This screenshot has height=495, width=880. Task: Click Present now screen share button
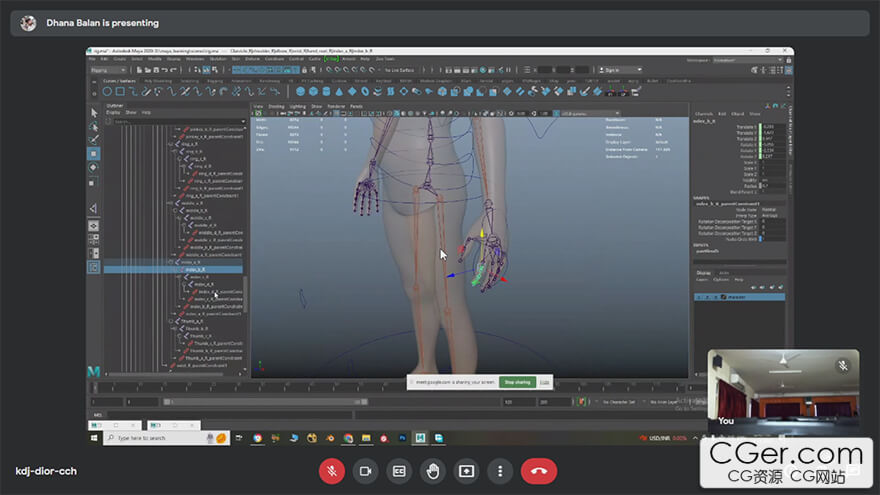[x=466, y=471]
